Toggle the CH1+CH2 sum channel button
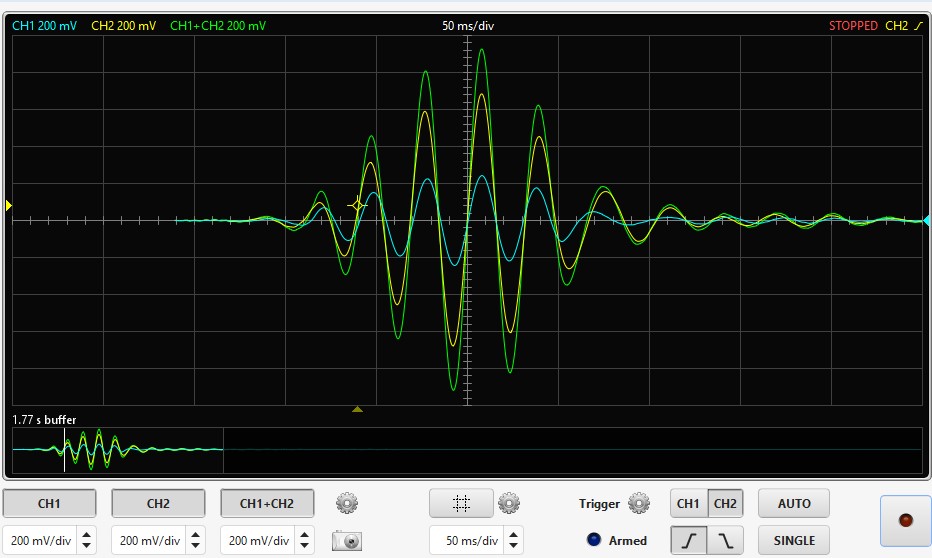This screenshot has height=558, width=932. click(267, 503)
